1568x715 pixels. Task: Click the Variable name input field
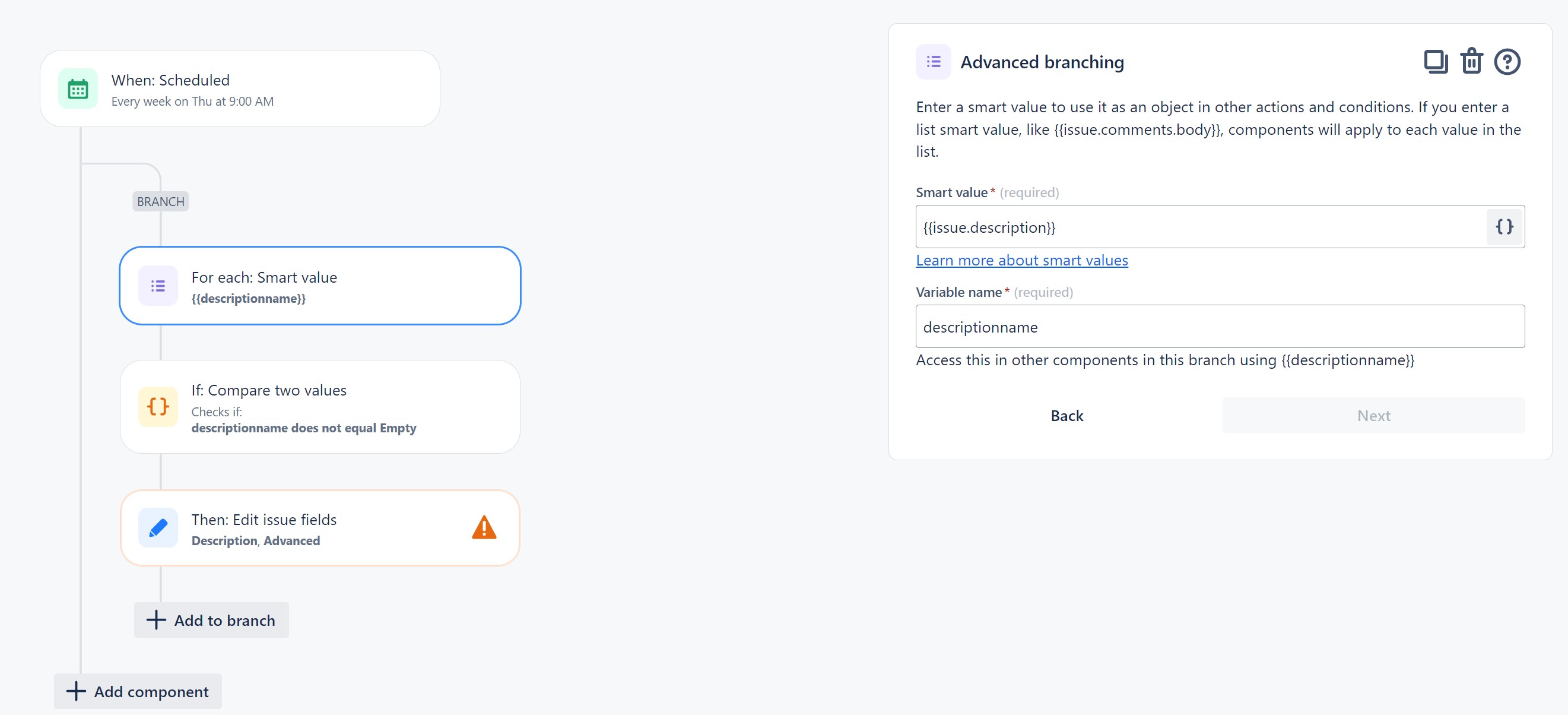coord(1220,327)
